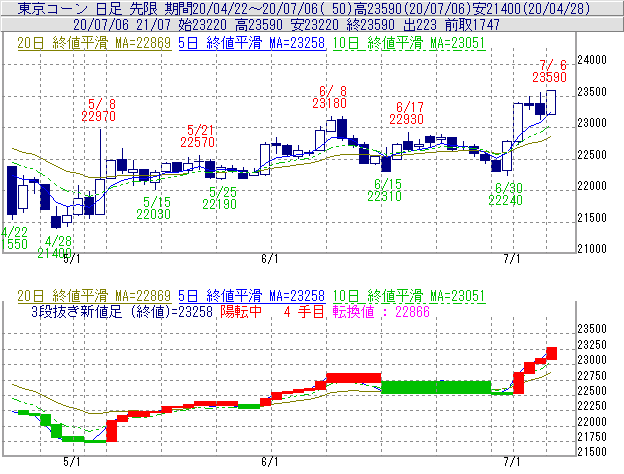624x474 pixels.
Task: Click the 21750 axis label
Action: click(x=592, y=437)
